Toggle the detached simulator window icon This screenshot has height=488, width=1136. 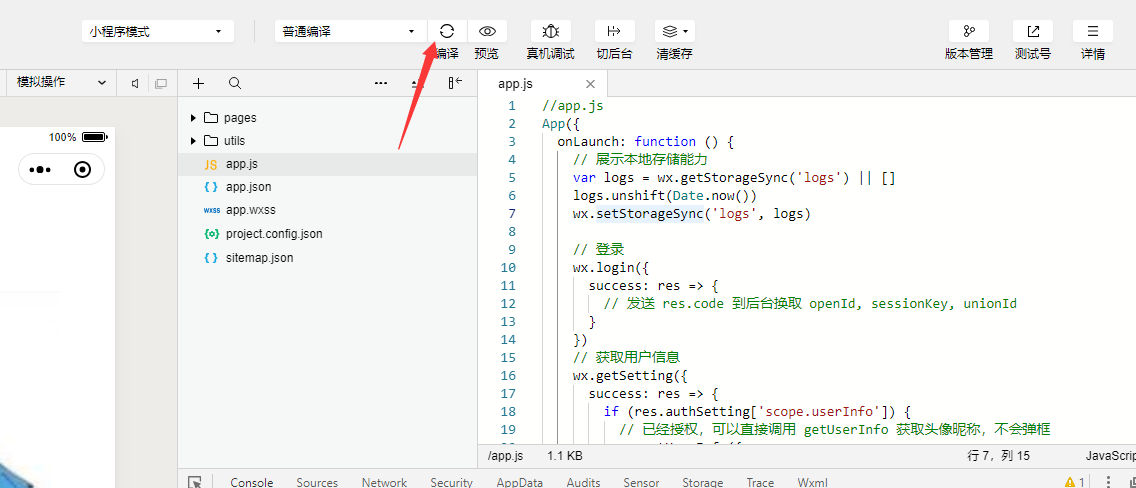tap(160, 83)
